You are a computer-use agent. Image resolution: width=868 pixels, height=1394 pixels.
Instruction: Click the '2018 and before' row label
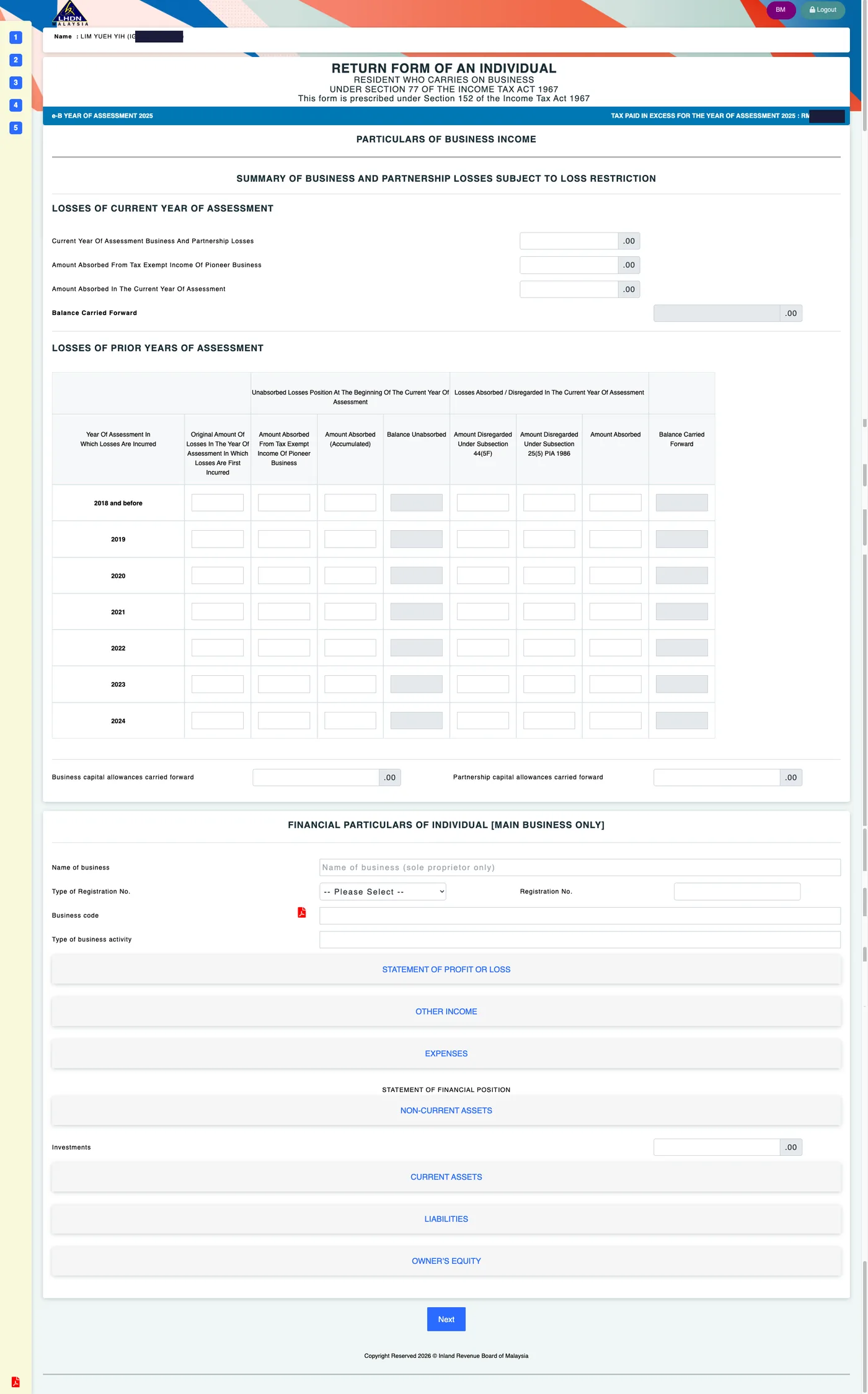pos(118,503)
